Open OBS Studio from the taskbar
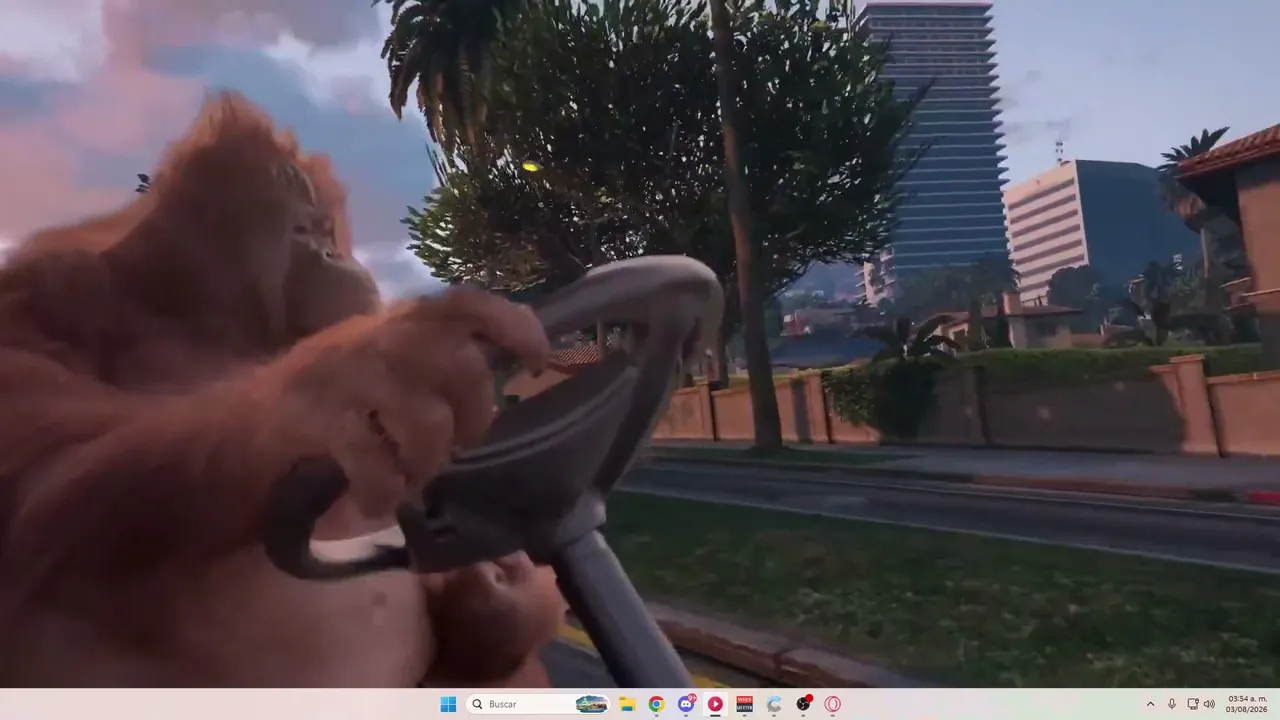 click(x=803, y=704)
